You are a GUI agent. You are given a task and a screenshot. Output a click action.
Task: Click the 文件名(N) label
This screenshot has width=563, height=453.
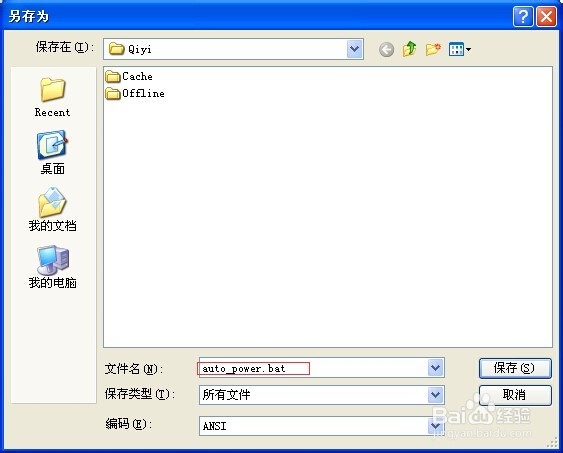134,369
